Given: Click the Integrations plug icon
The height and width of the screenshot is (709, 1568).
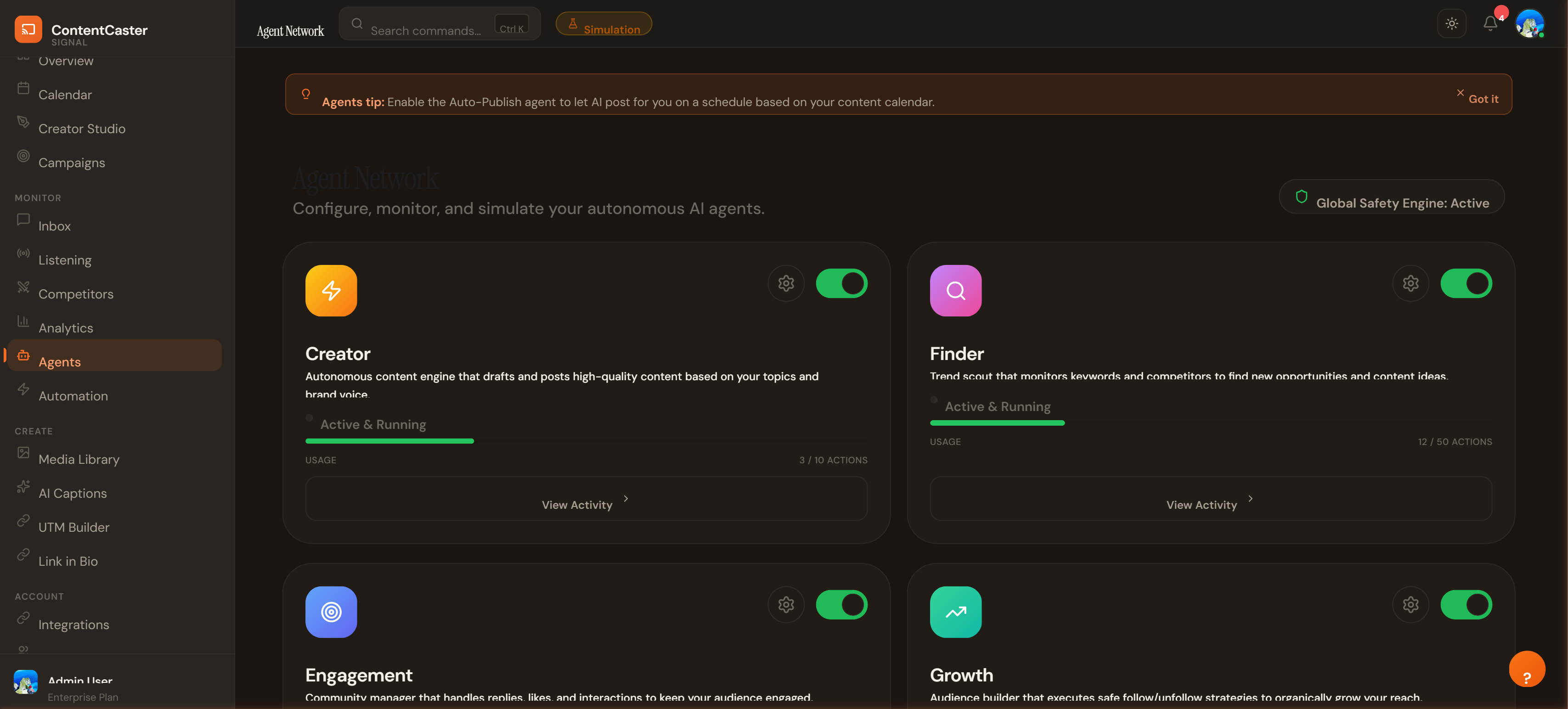Looking at the screenshot, I should tap(23, 619).
